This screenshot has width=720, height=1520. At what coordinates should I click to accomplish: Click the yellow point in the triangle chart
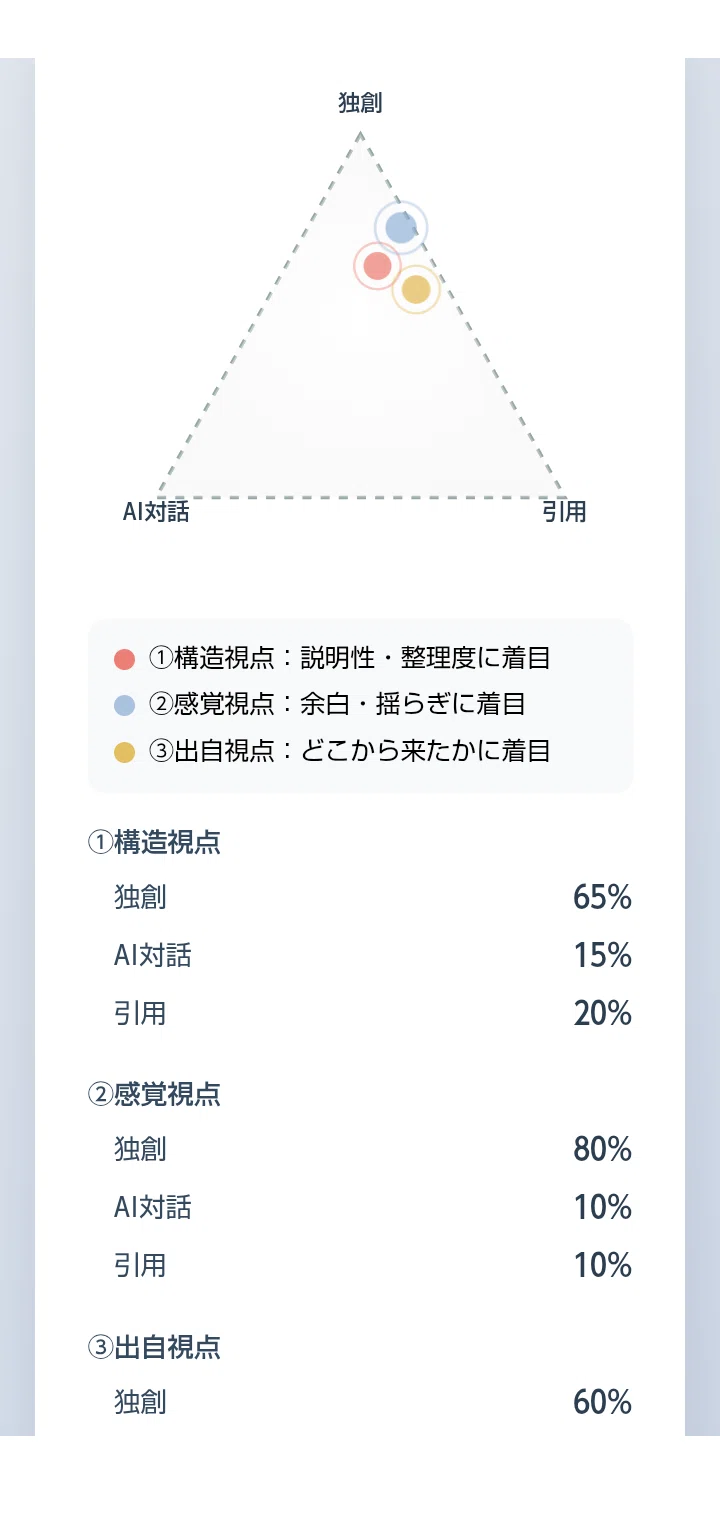point(416,290)
